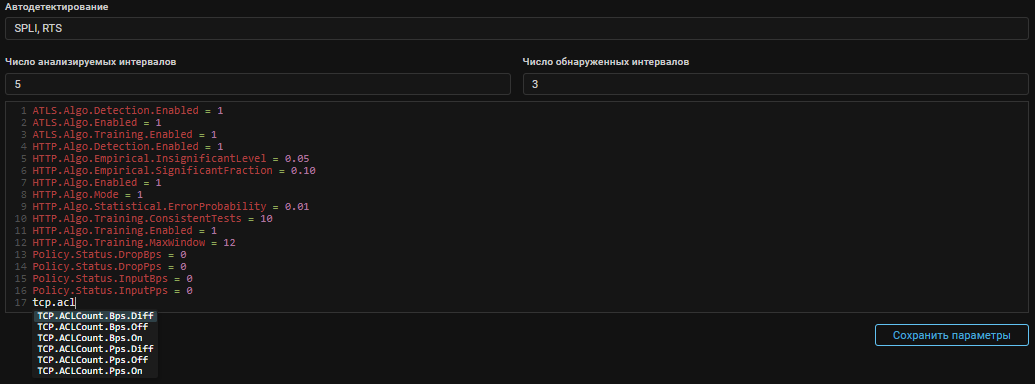Screen dimensions: 1035x384
Task: Click line ATLS.Algo.Enabled = 1
Action: [97, 122]
